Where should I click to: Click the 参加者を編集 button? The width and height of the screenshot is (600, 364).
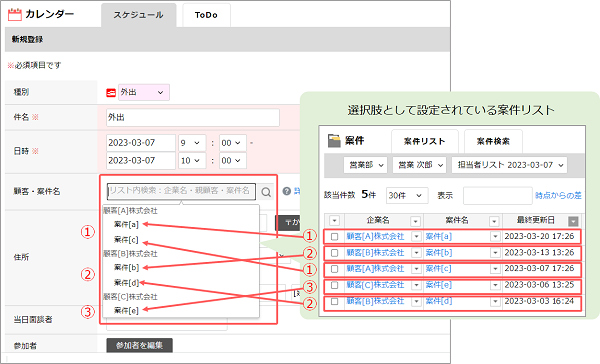pyautogui.click(x=139, y=345)
